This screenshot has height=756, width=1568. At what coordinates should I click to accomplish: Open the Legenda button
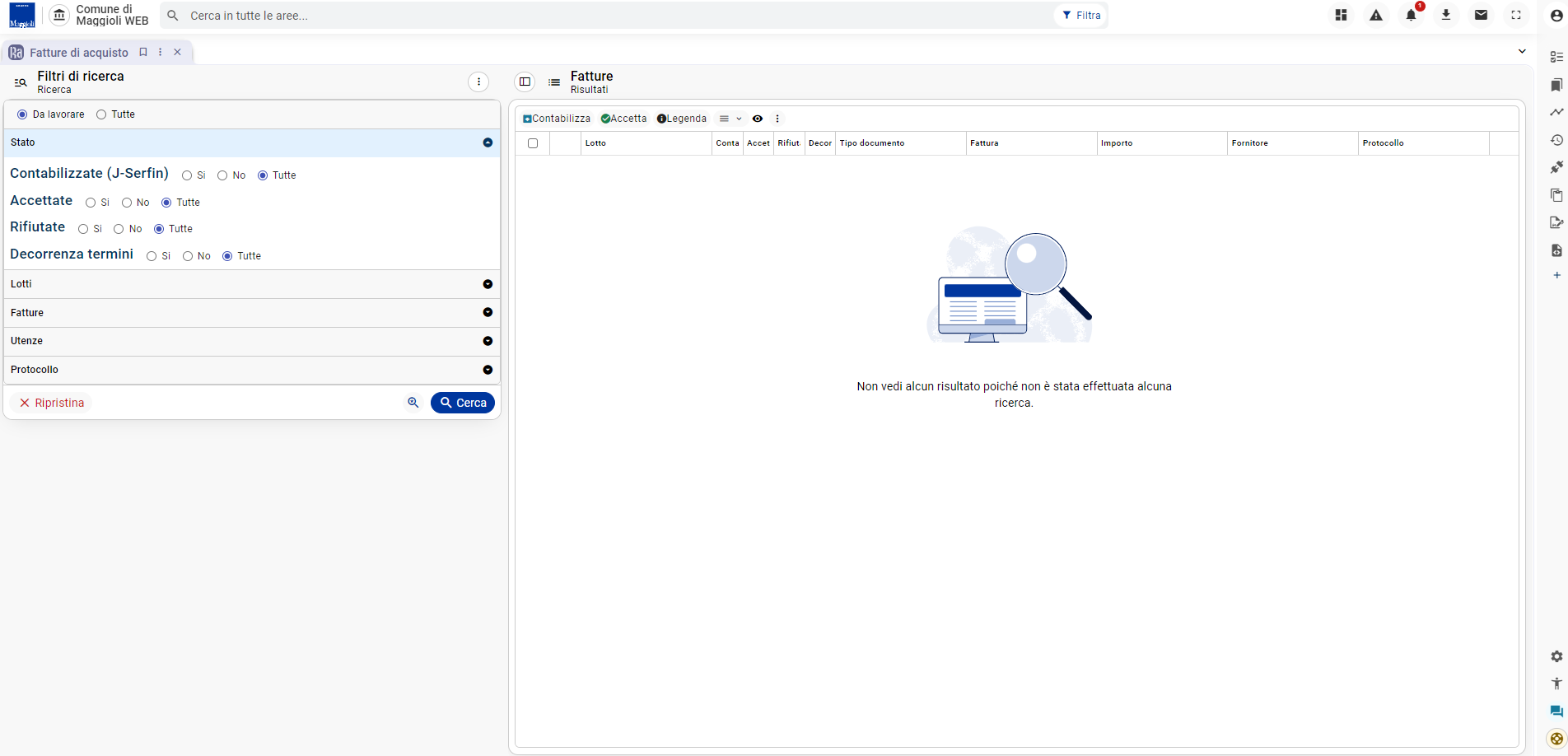(681, 119)
